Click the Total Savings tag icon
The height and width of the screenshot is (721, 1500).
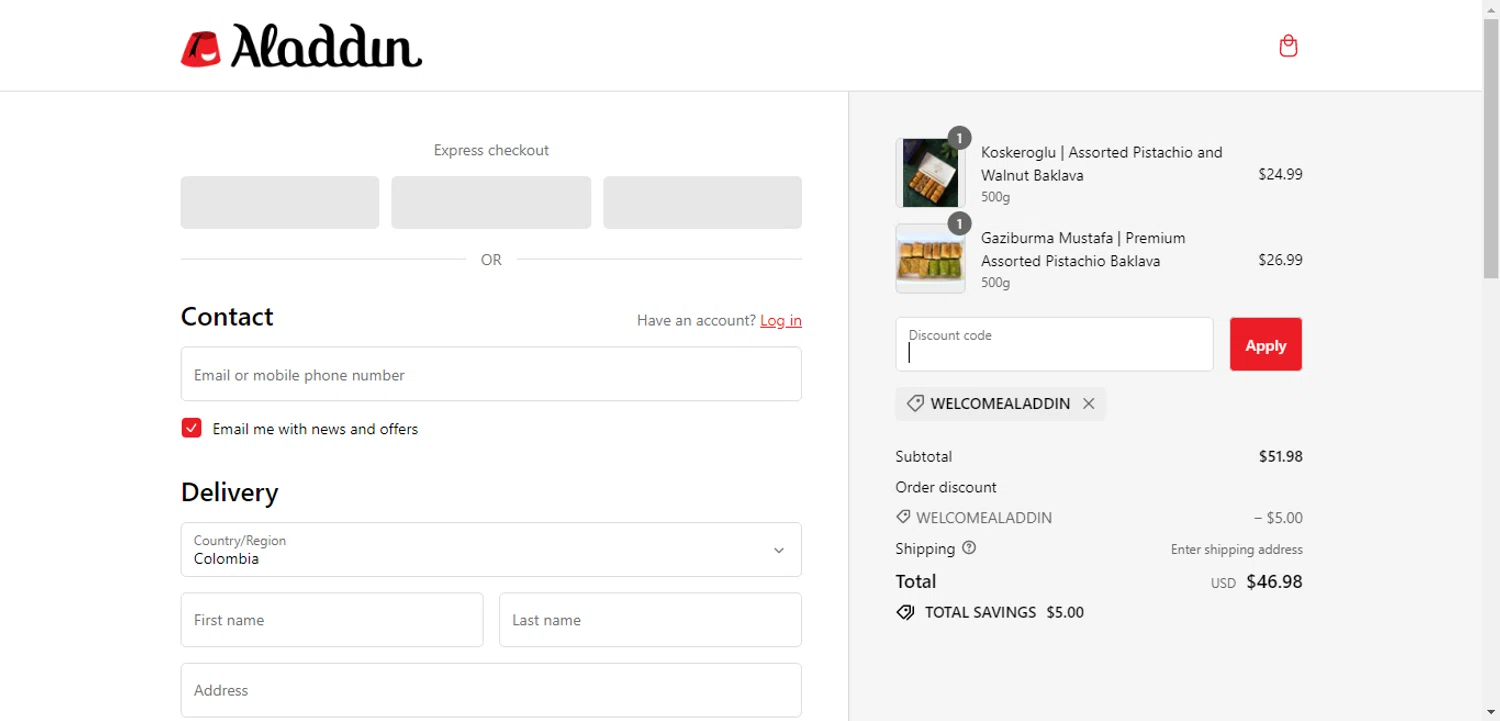[x=905, y=612]
